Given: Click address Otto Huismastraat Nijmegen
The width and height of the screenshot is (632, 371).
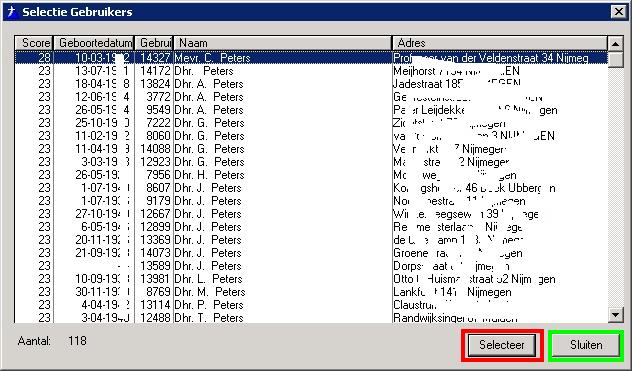Looking at the screenshot, I should tap(474, 279).
